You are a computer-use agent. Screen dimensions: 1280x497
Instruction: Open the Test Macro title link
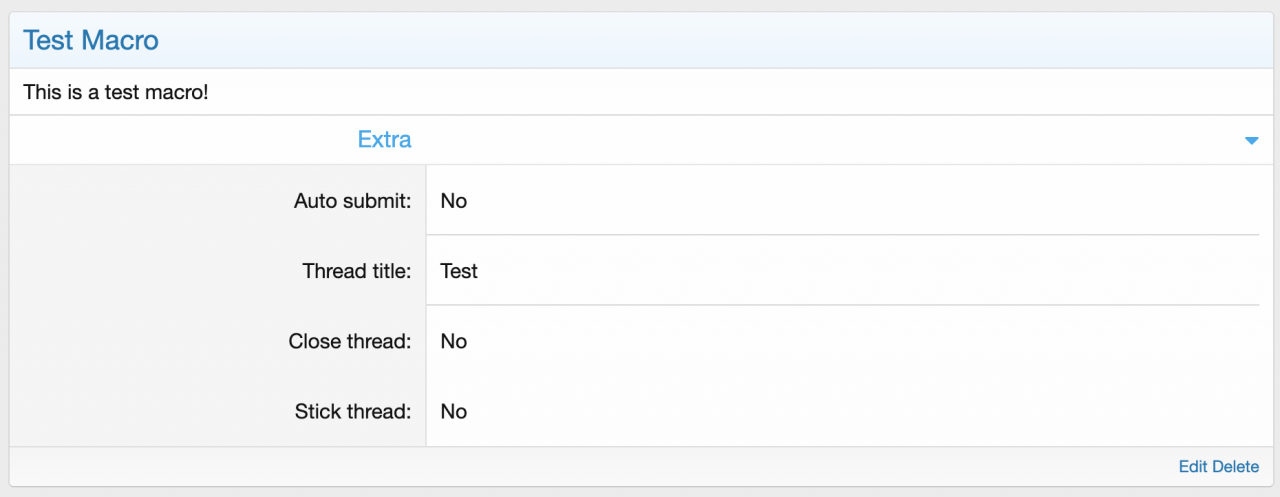(91, 41)
